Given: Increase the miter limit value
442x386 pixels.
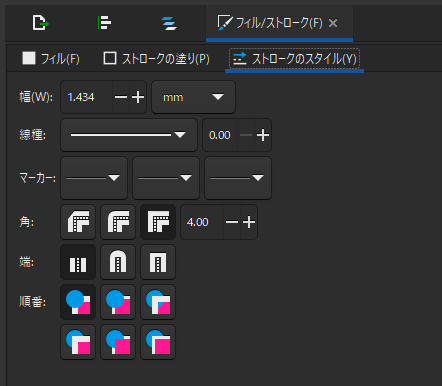Looking at the screenshot, I should [249, 222].
